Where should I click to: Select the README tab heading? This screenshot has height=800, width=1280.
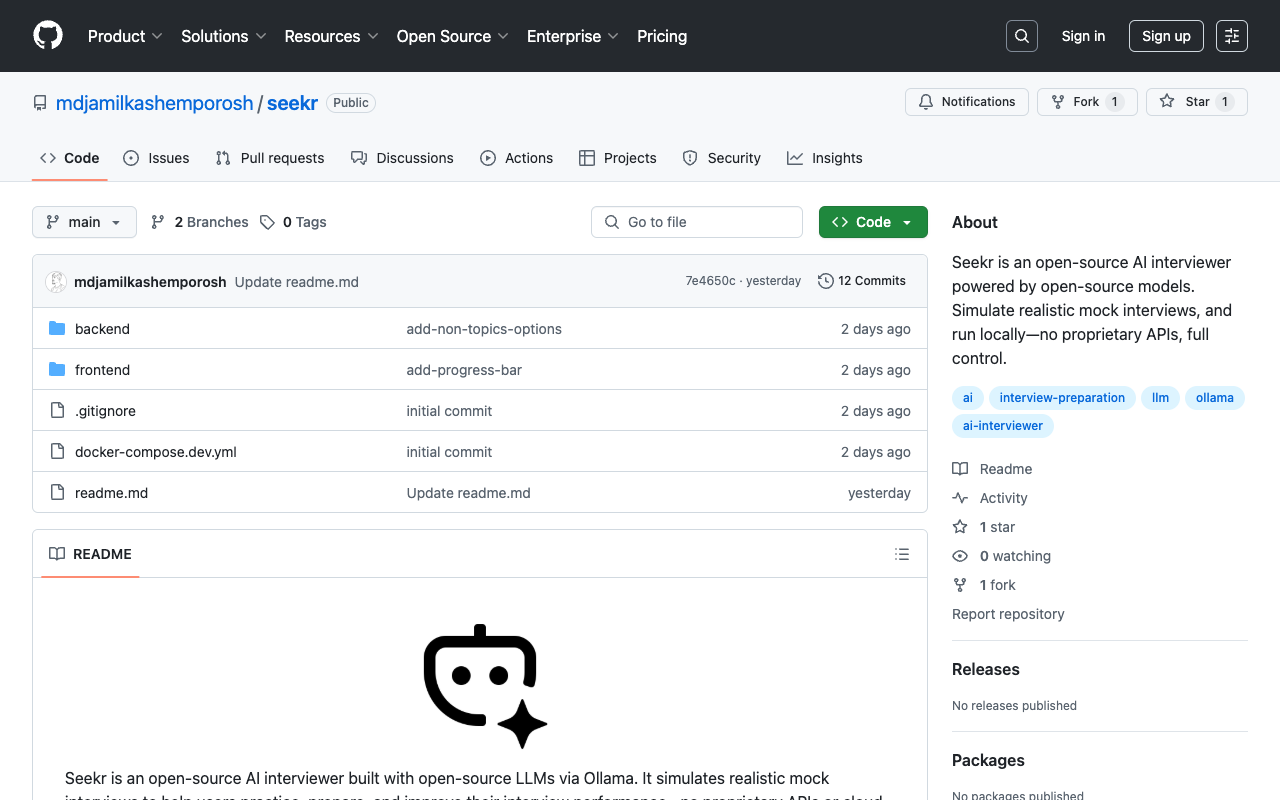[x=90, y=554]
